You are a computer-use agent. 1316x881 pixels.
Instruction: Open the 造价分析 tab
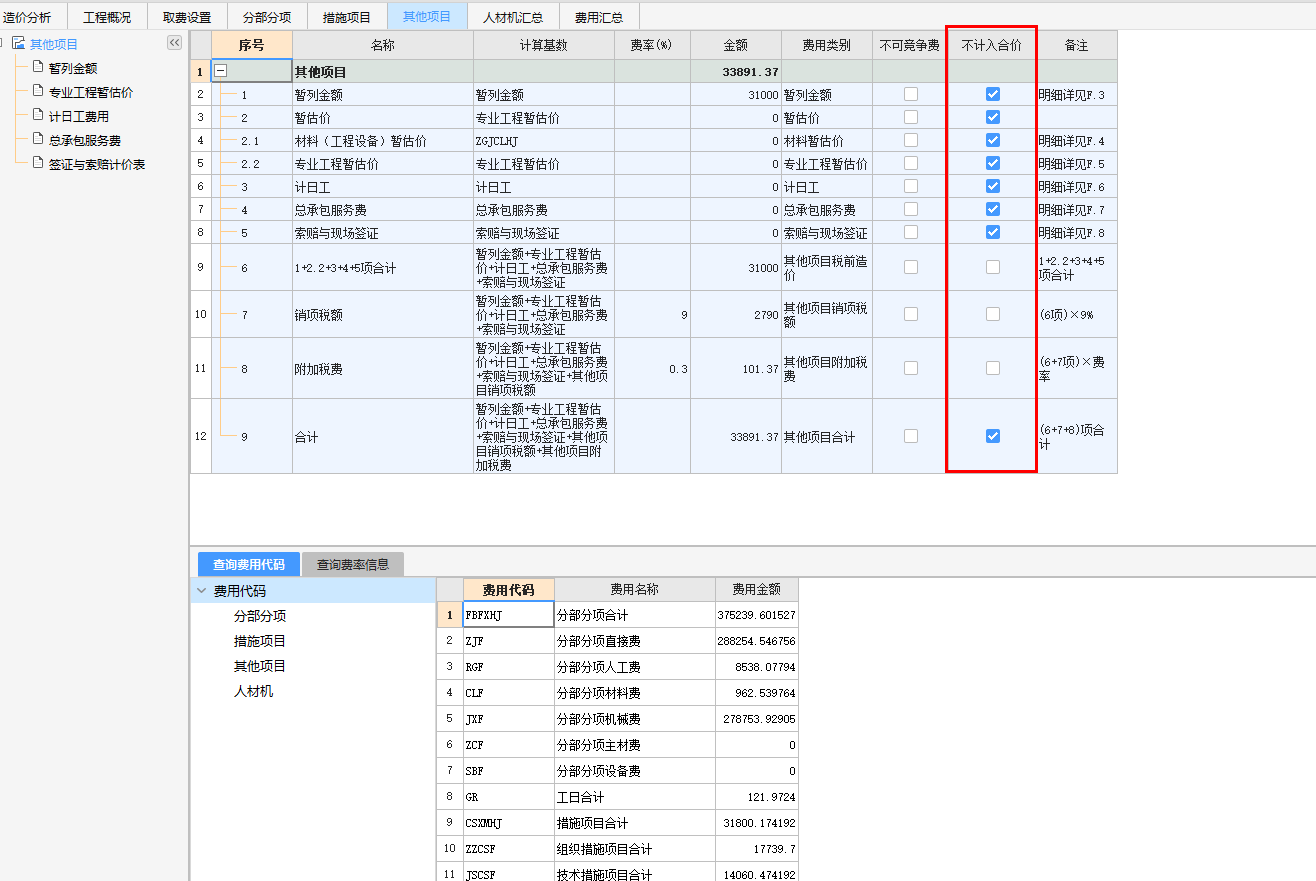(28, 17)
